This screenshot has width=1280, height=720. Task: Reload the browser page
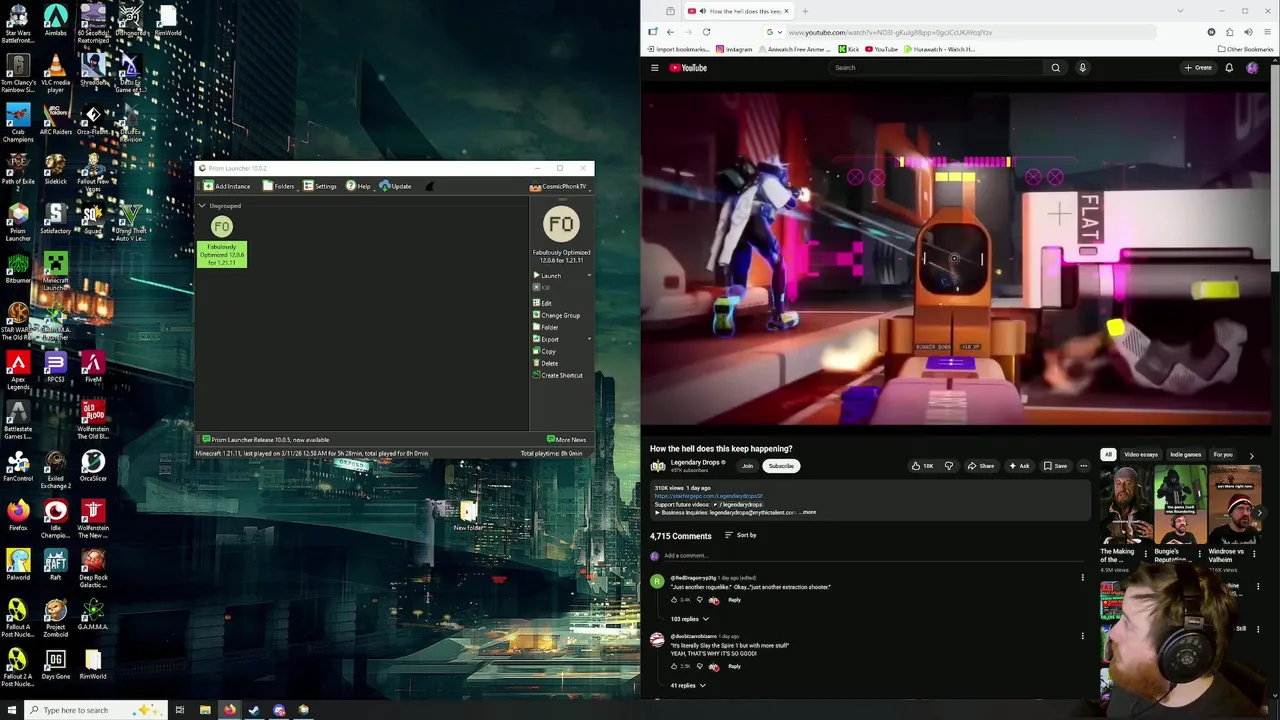(706, 32)
